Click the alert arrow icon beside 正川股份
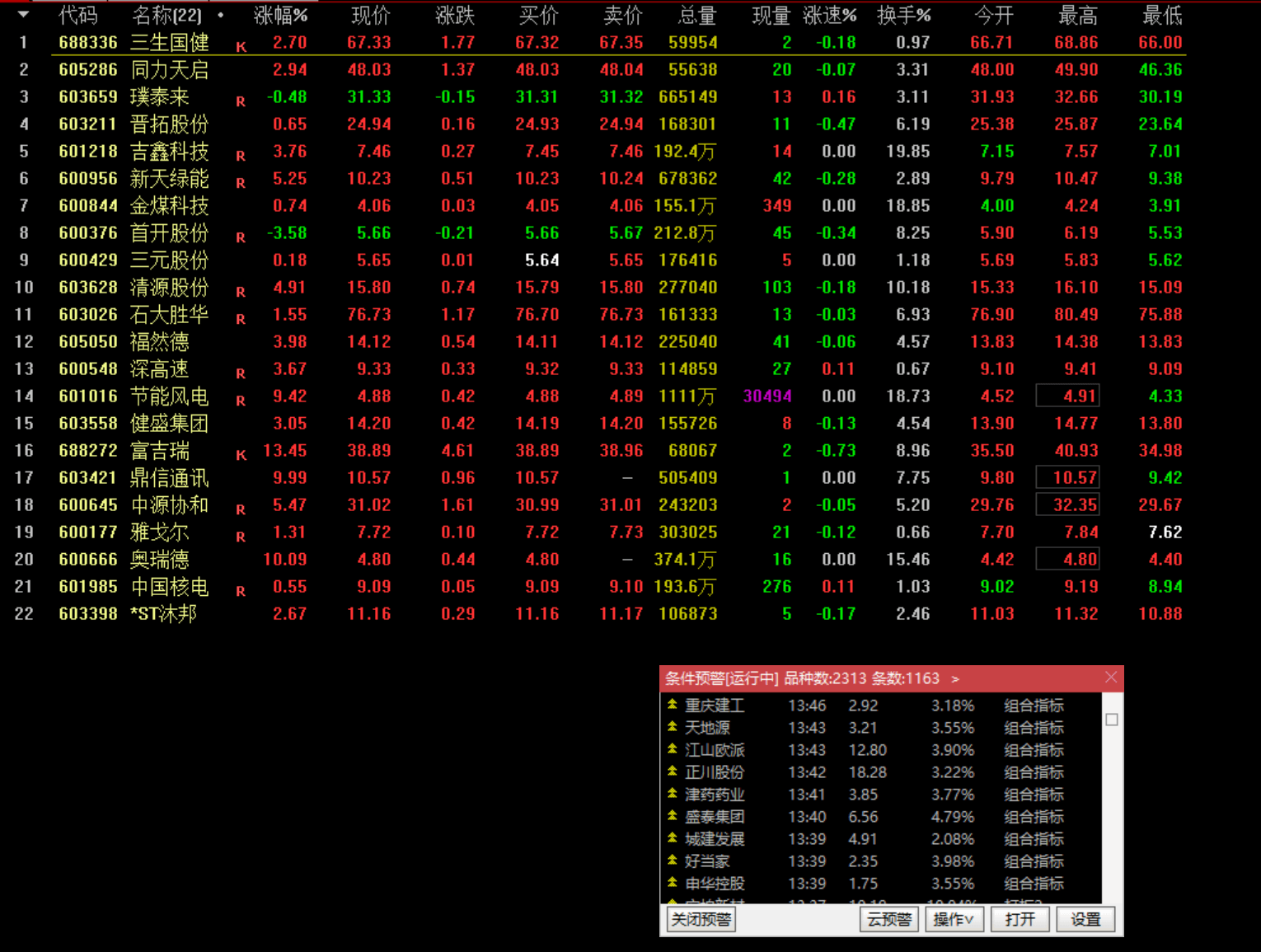Screen dimensions: 1261x952 point(673,771)
